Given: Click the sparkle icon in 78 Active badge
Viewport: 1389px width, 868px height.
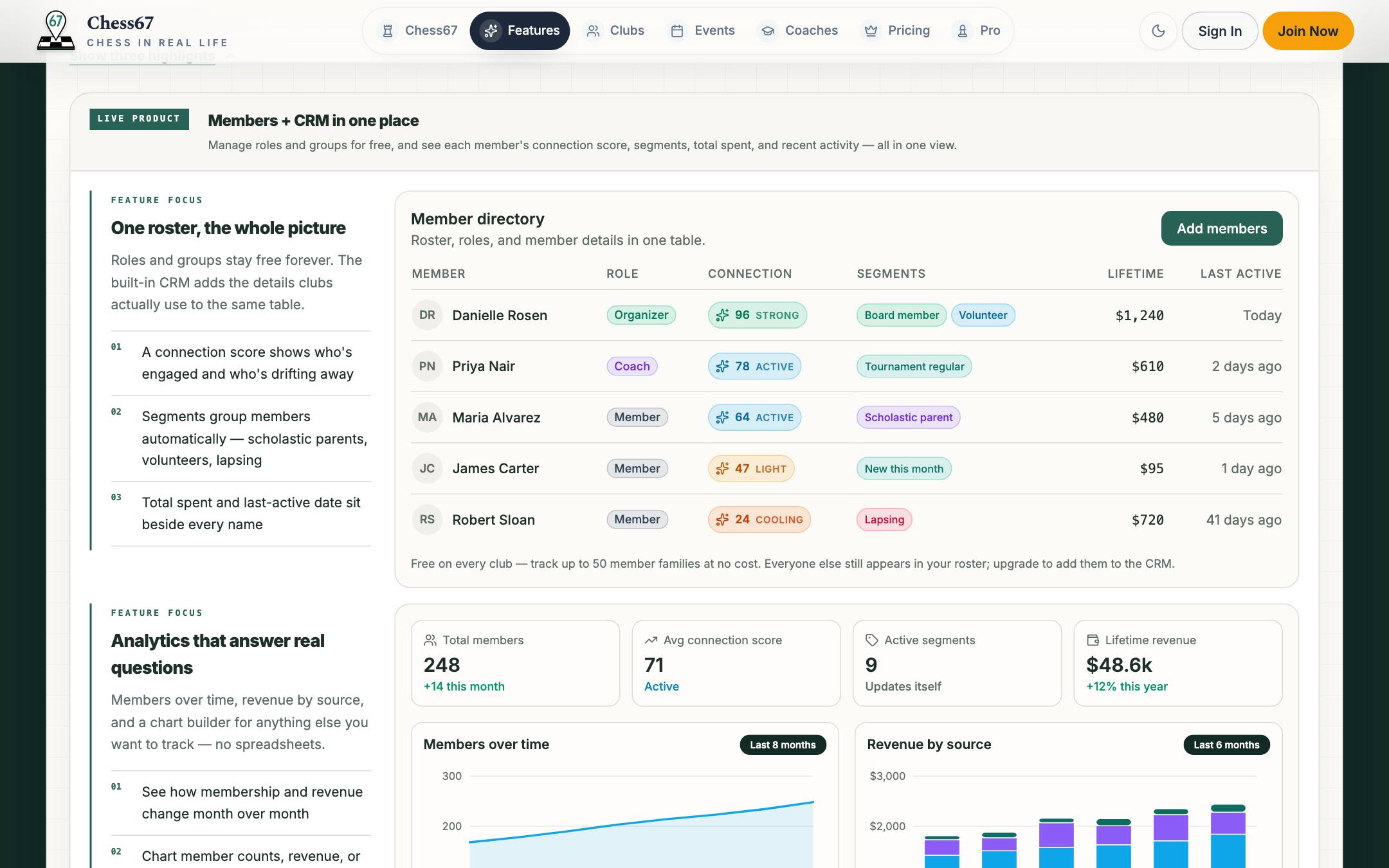Looking at the screenshot, I should 722,366.
